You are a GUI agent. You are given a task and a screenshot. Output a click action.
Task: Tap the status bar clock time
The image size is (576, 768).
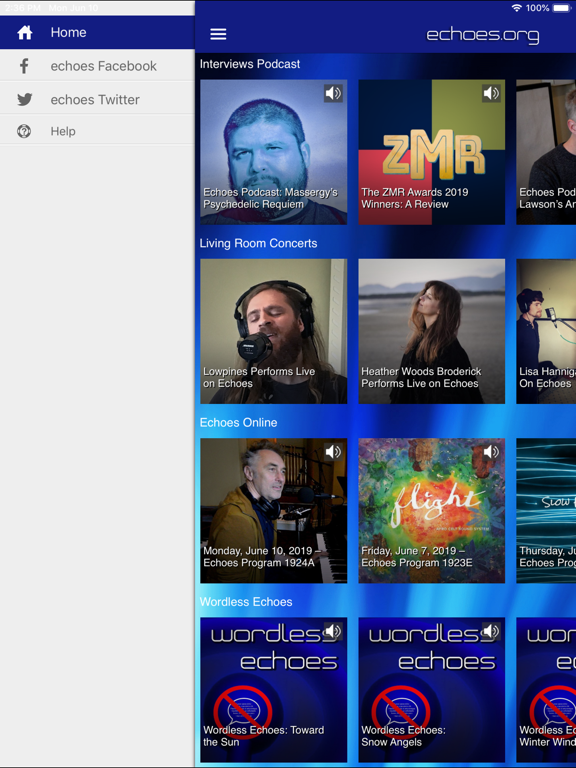pos(23,8)
